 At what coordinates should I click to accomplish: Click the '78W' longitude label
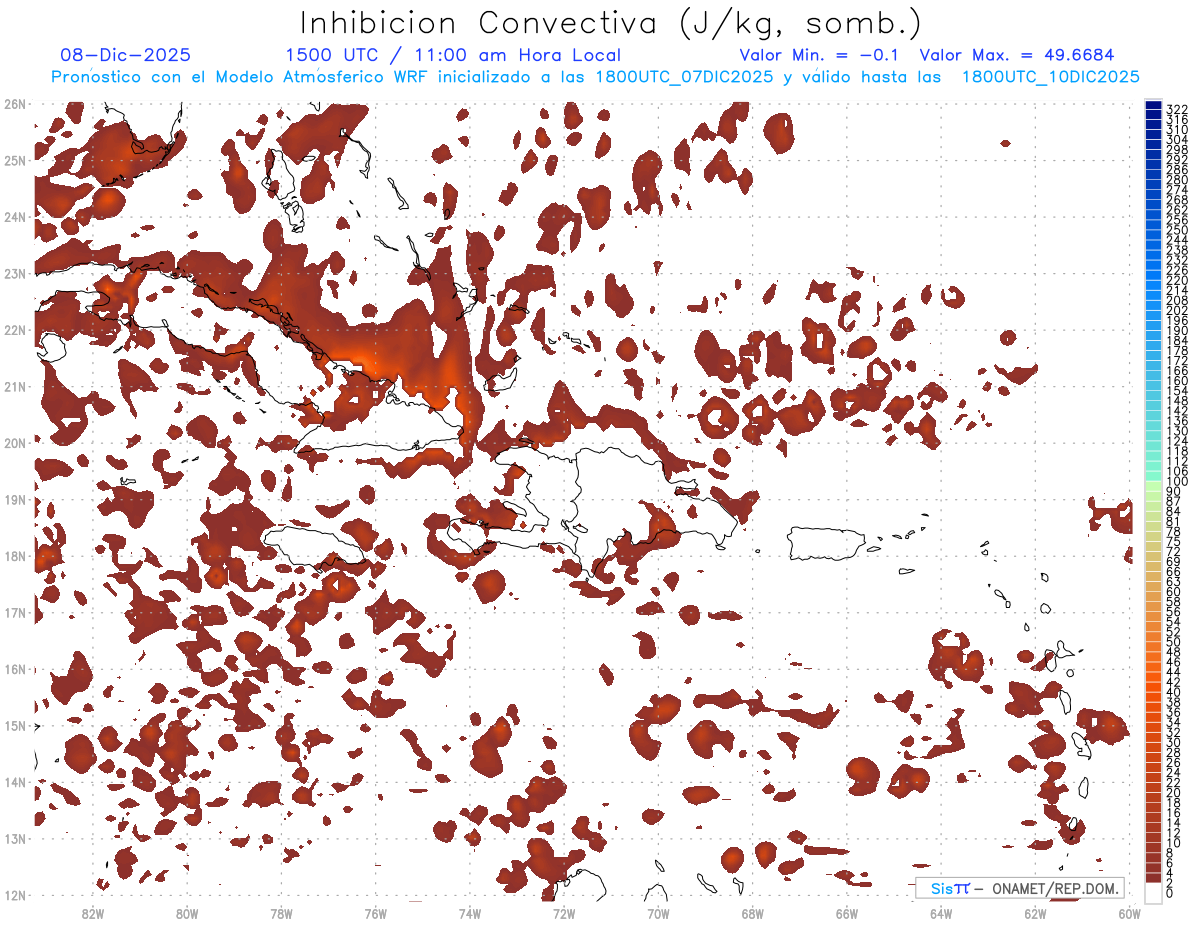click(x=281, y=913)
